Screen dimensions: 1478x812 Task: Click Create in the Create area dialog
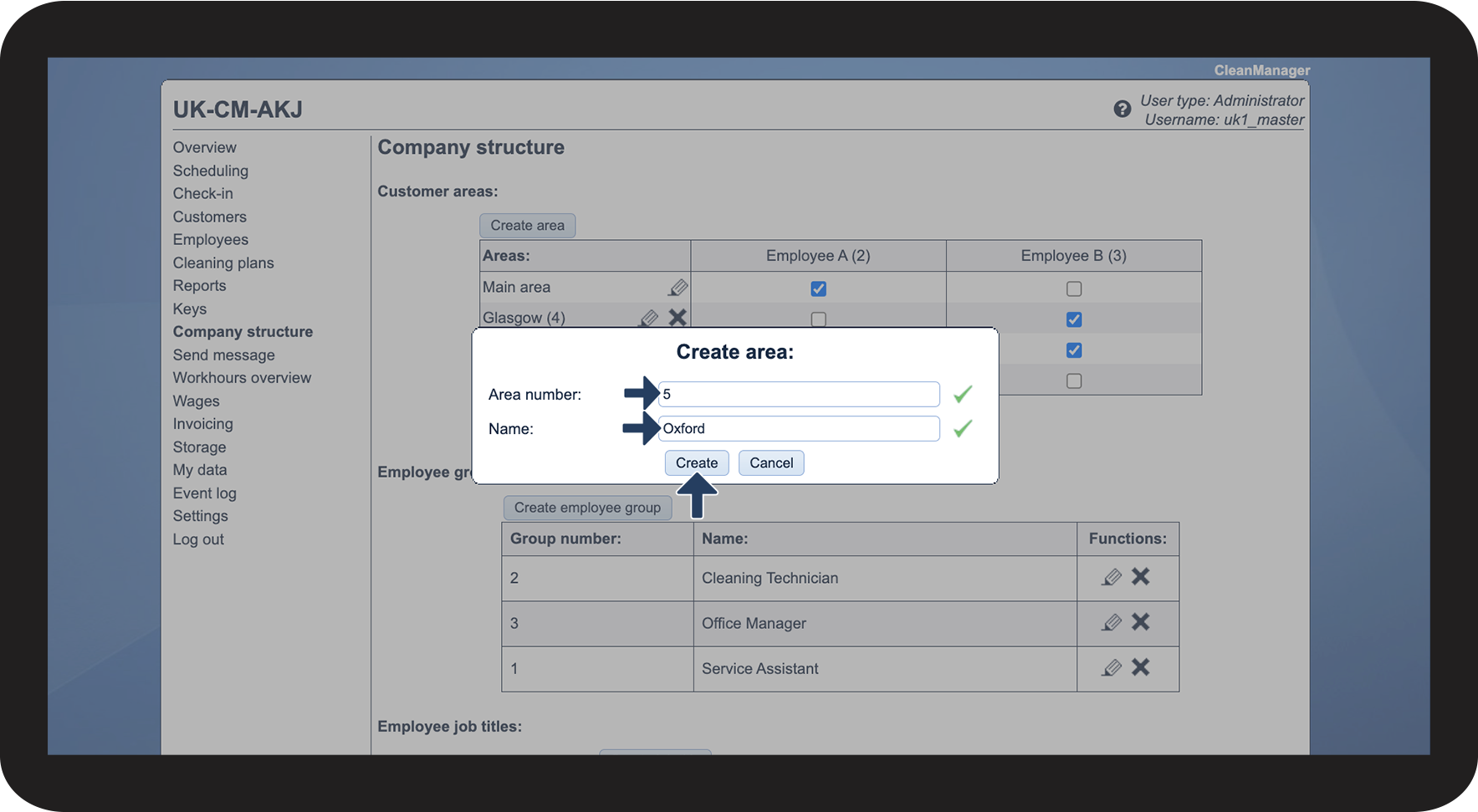point(697,462)
